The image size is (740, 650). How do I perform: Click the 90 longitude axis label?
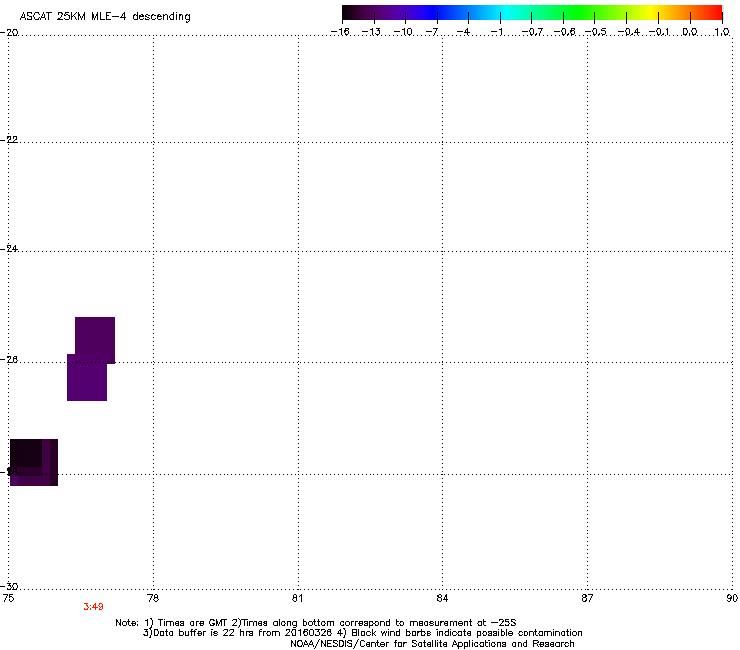(732, 598)
